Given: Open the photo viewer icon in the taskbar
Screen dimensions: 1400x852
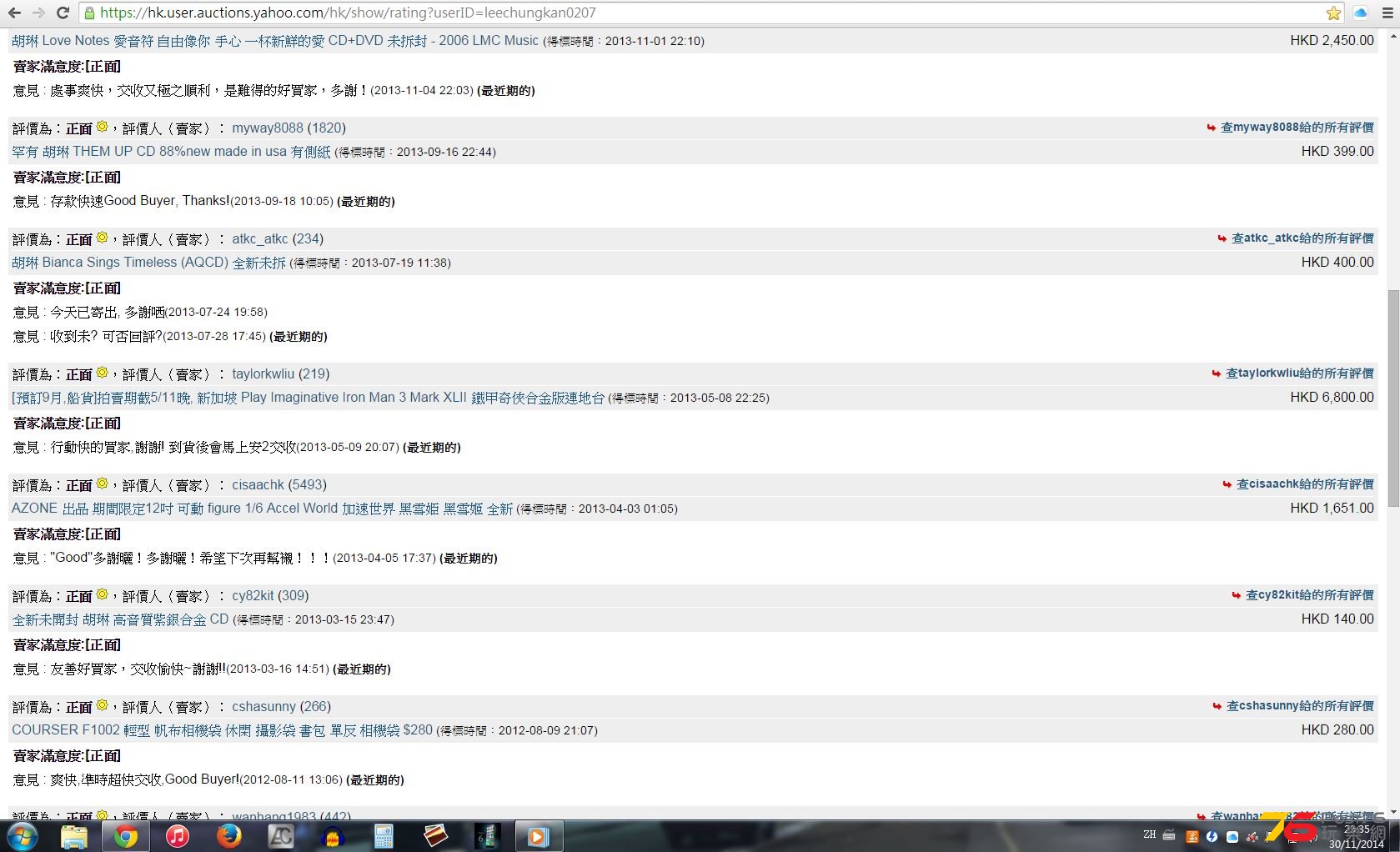Looking at the screenshot, I should 435,836.
